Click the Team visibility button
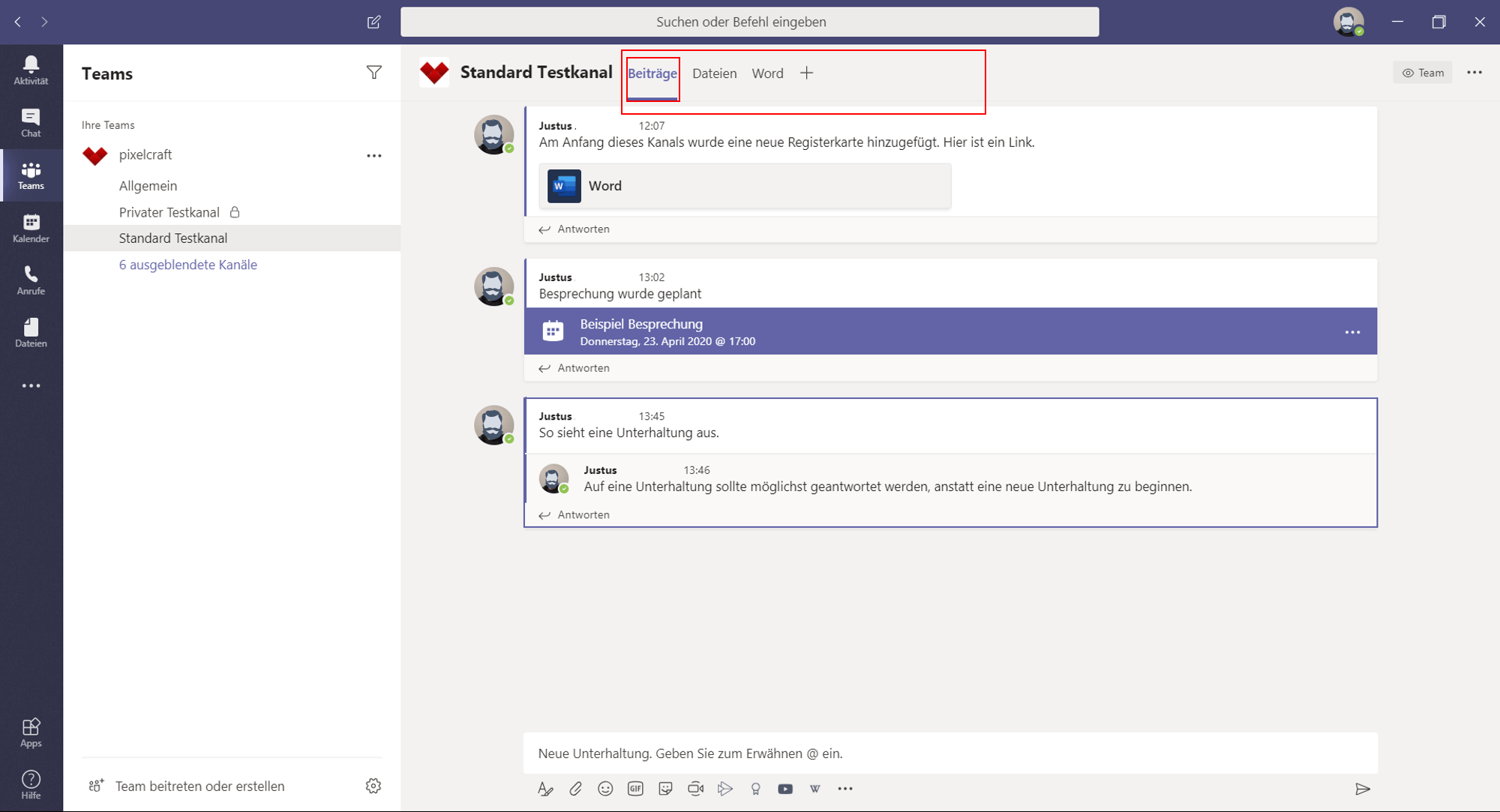 pyautogui.click(x=1423, y=73)
